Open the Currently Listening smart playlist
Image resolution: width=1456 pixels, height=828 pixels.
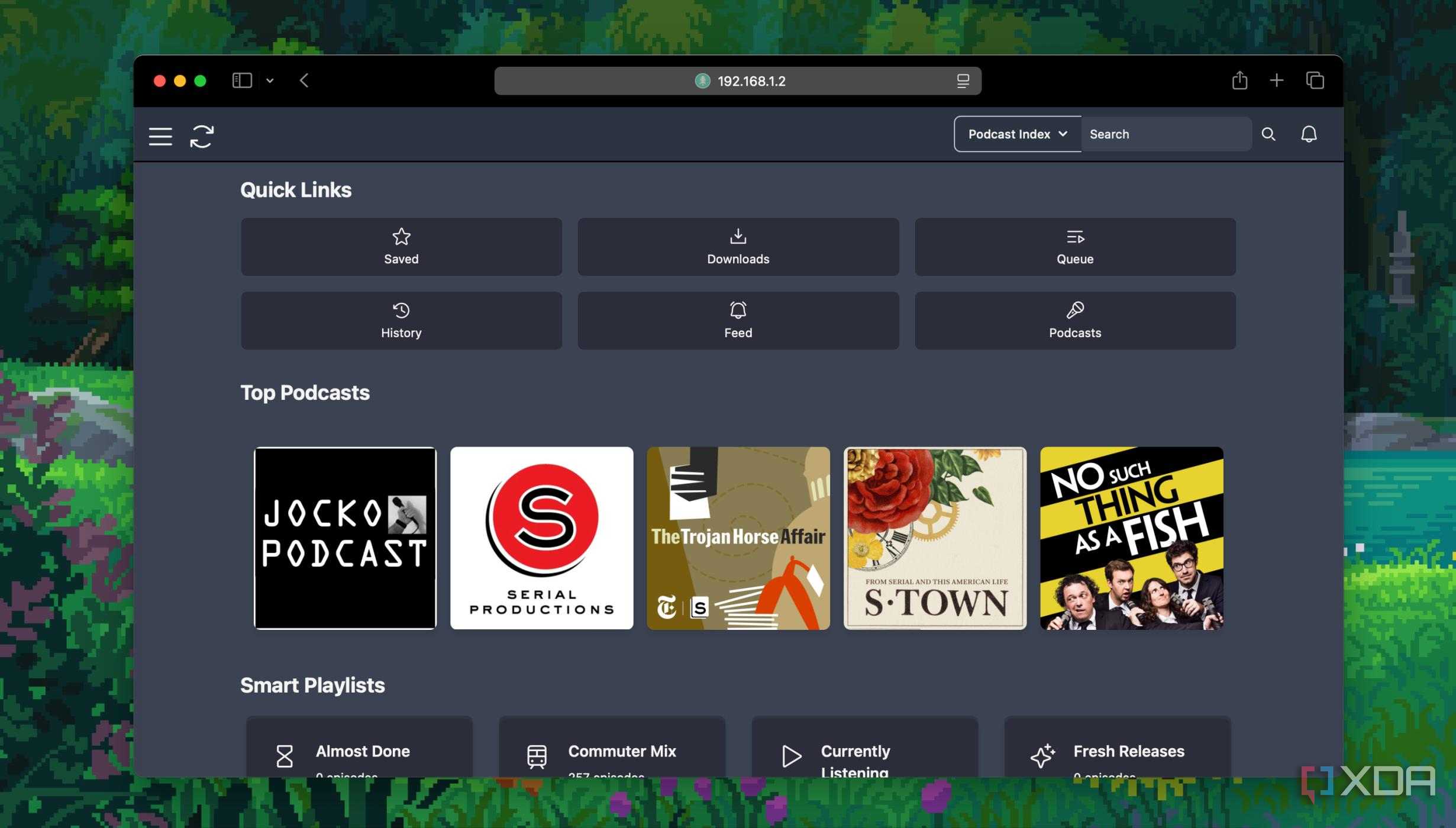864,747
